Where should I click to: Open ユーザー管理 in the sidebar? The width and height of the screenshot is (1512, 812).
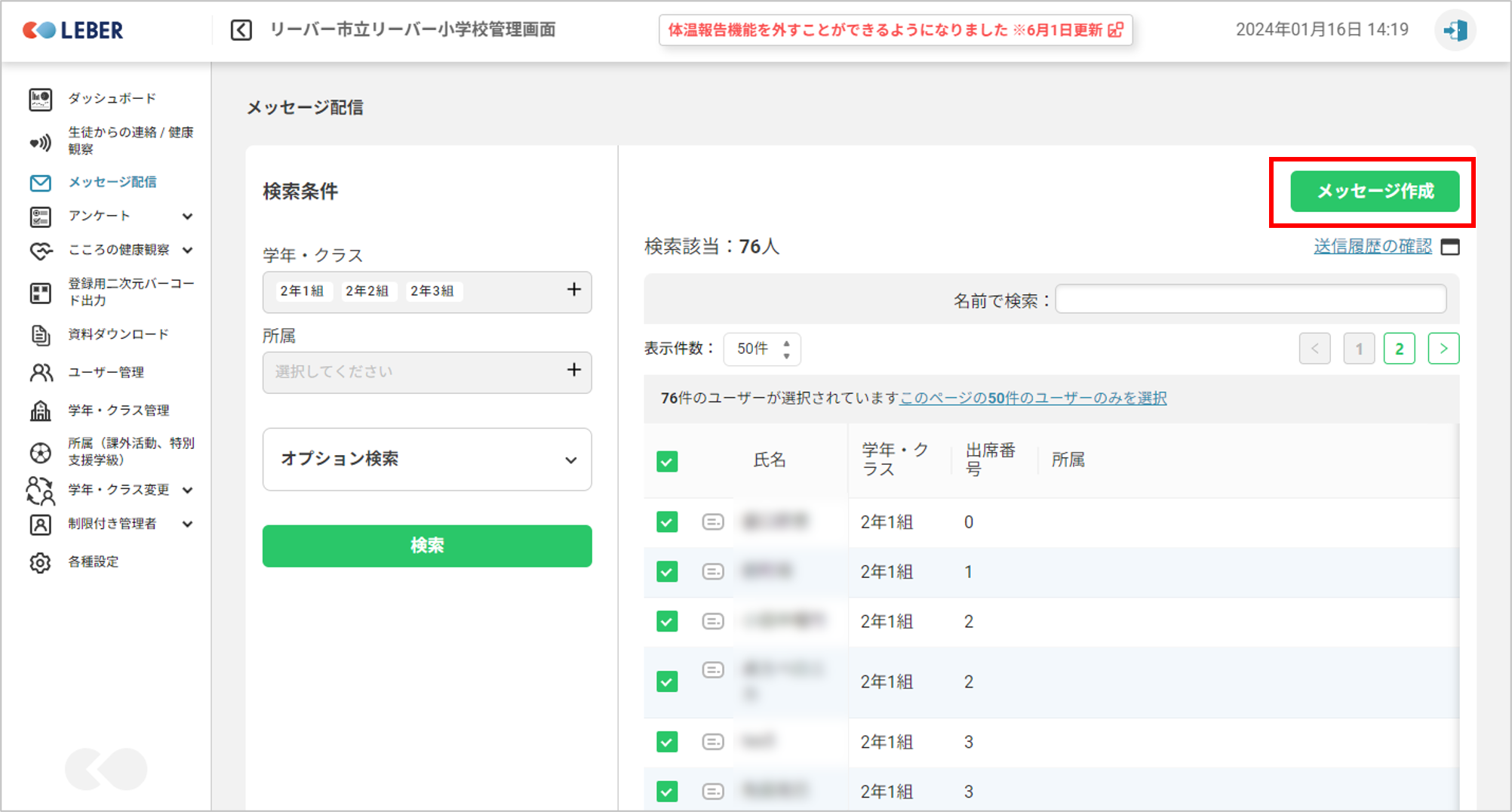(x=106, y=372)
